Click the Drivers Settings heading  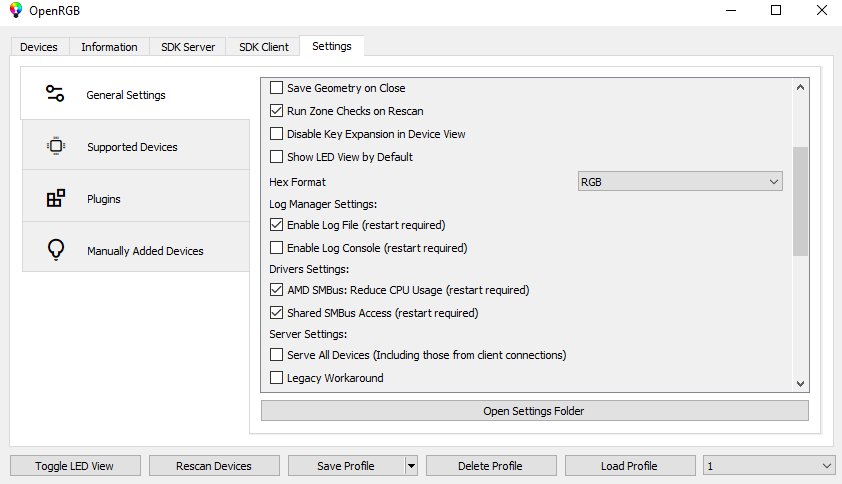click(309, 269)
